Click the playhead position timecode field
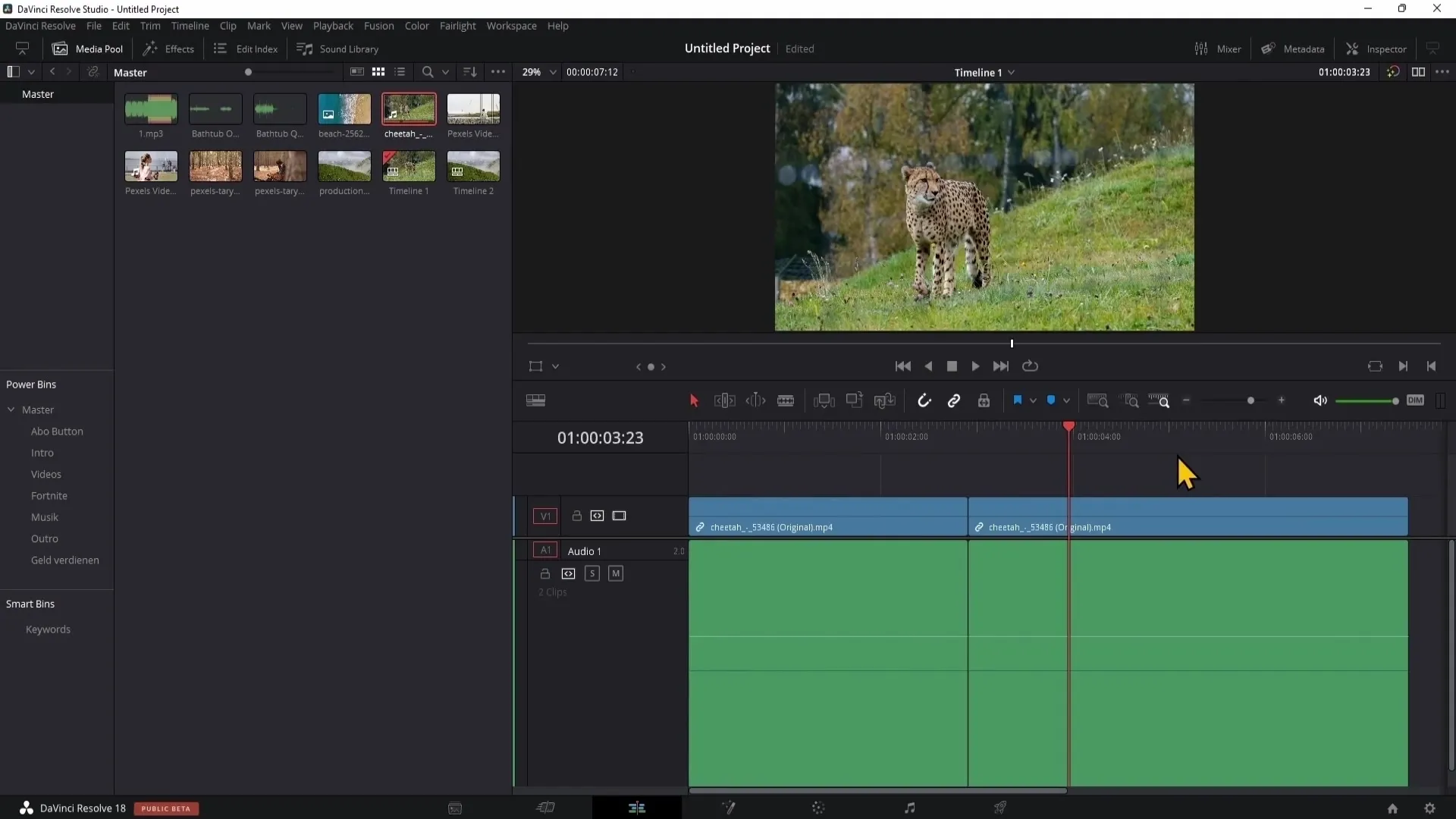The width and height of the screenshot is (1456, 819). click(x=600, y=437)
